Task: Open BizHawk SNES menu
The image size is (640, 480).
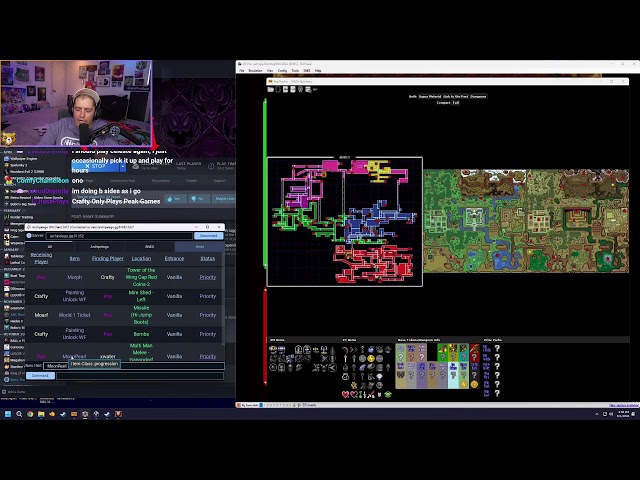Action: (x=307, y=71)
